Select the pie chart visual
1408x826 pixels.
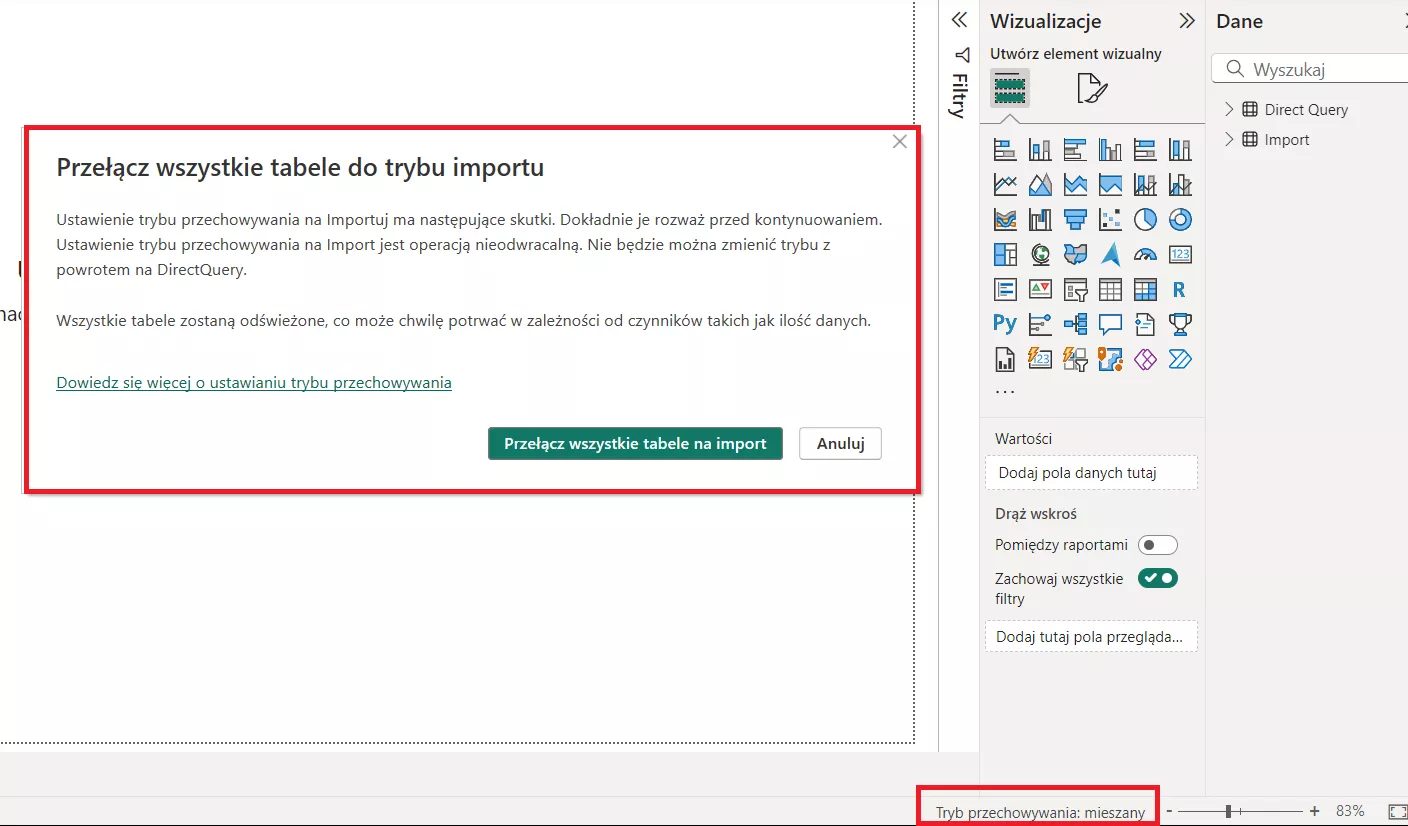click(x=1145, y=220)
